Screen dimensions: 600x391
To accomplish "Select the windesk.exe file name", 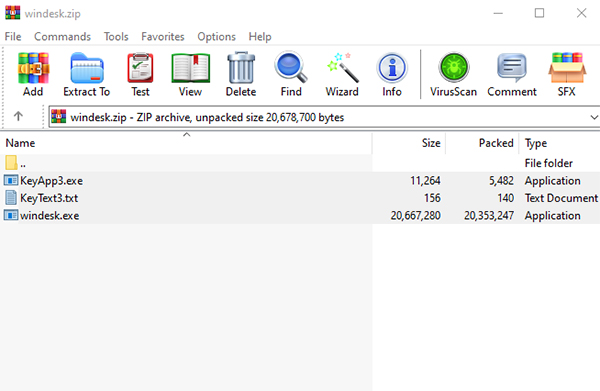I will tap(50, 215).
